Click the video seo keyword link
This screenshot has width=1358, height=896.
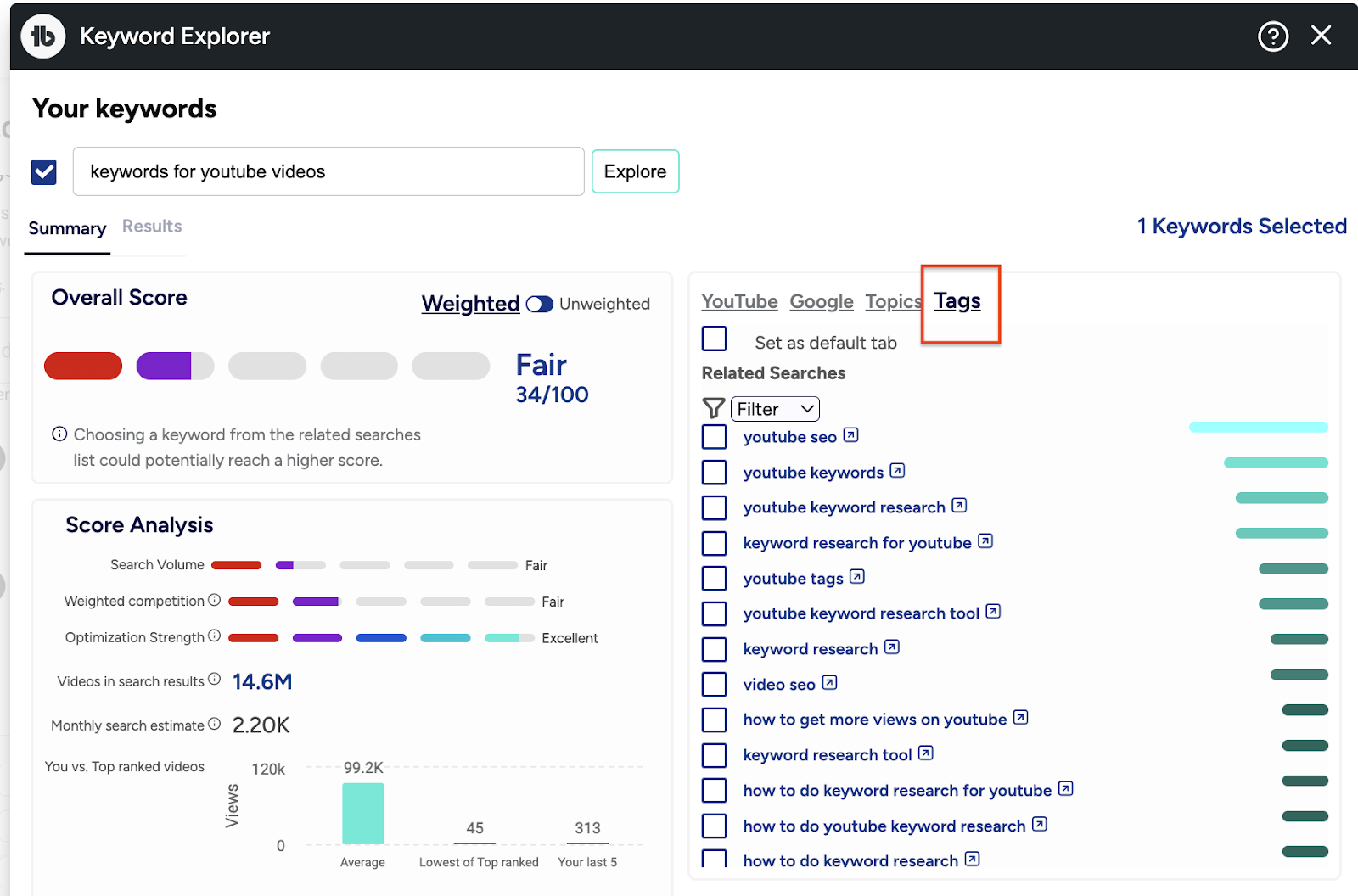[779, 685]
